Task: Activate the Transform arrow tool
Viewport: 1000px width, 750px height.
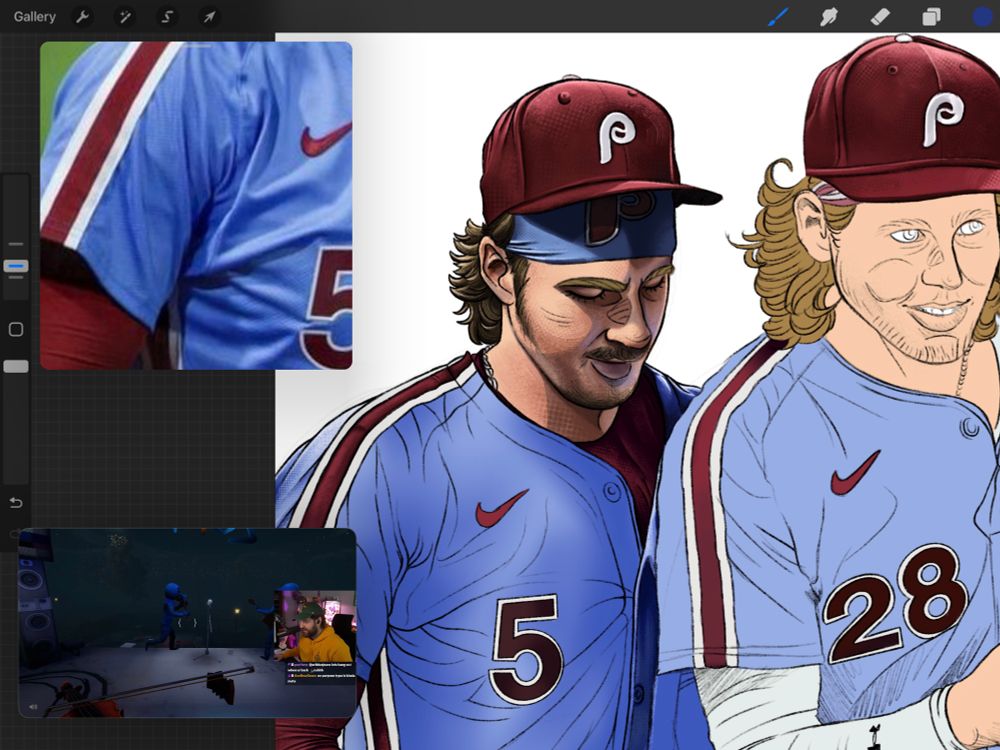Action: click(209, 17)
